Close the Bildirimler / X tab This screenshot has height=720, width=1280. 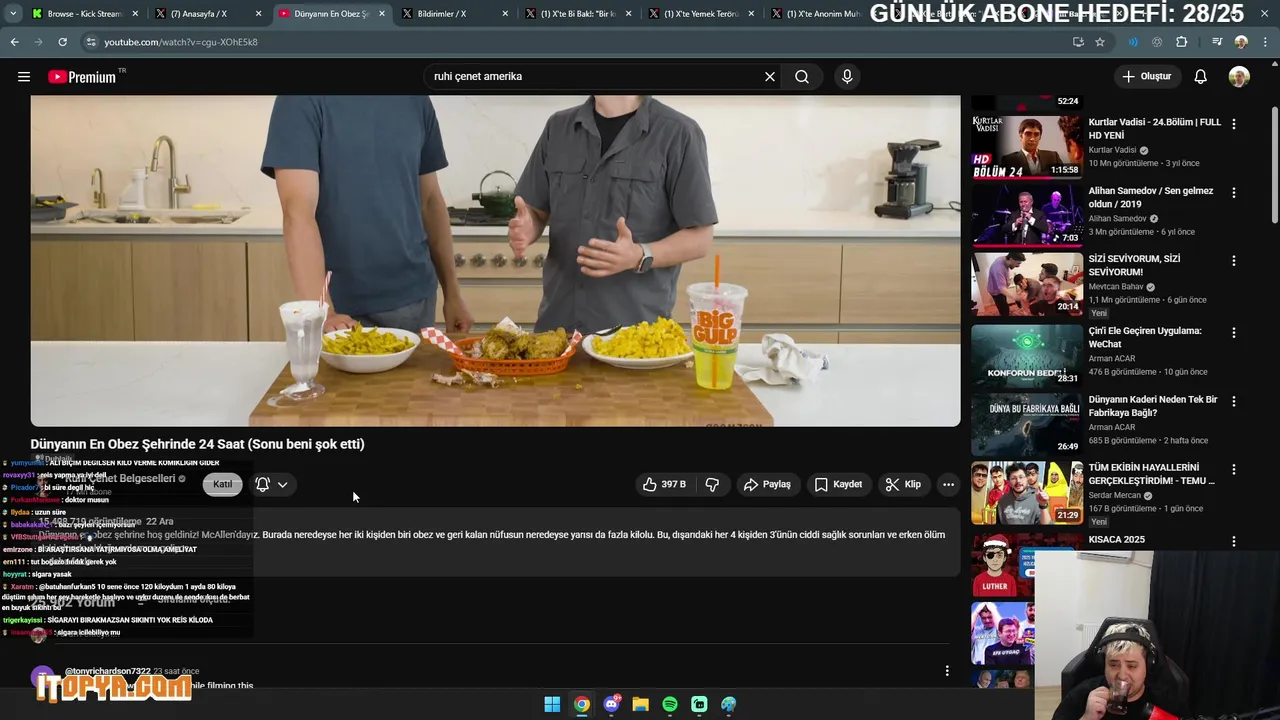(x=505, y=14)
